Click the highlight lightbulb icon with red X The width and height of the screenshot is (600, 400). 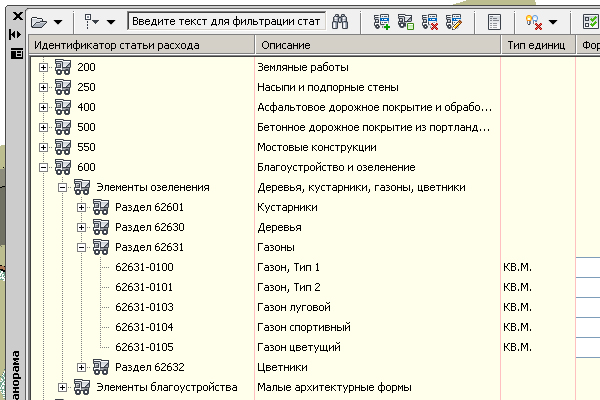pyautogui.click(x=534, y=22)
